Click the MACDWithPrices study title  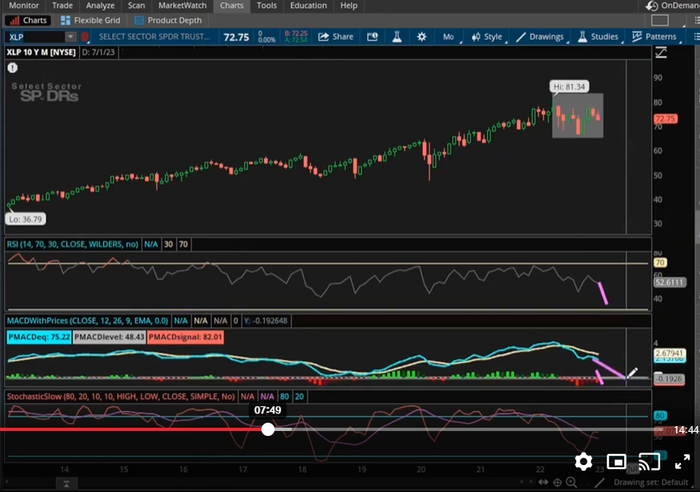88,321
